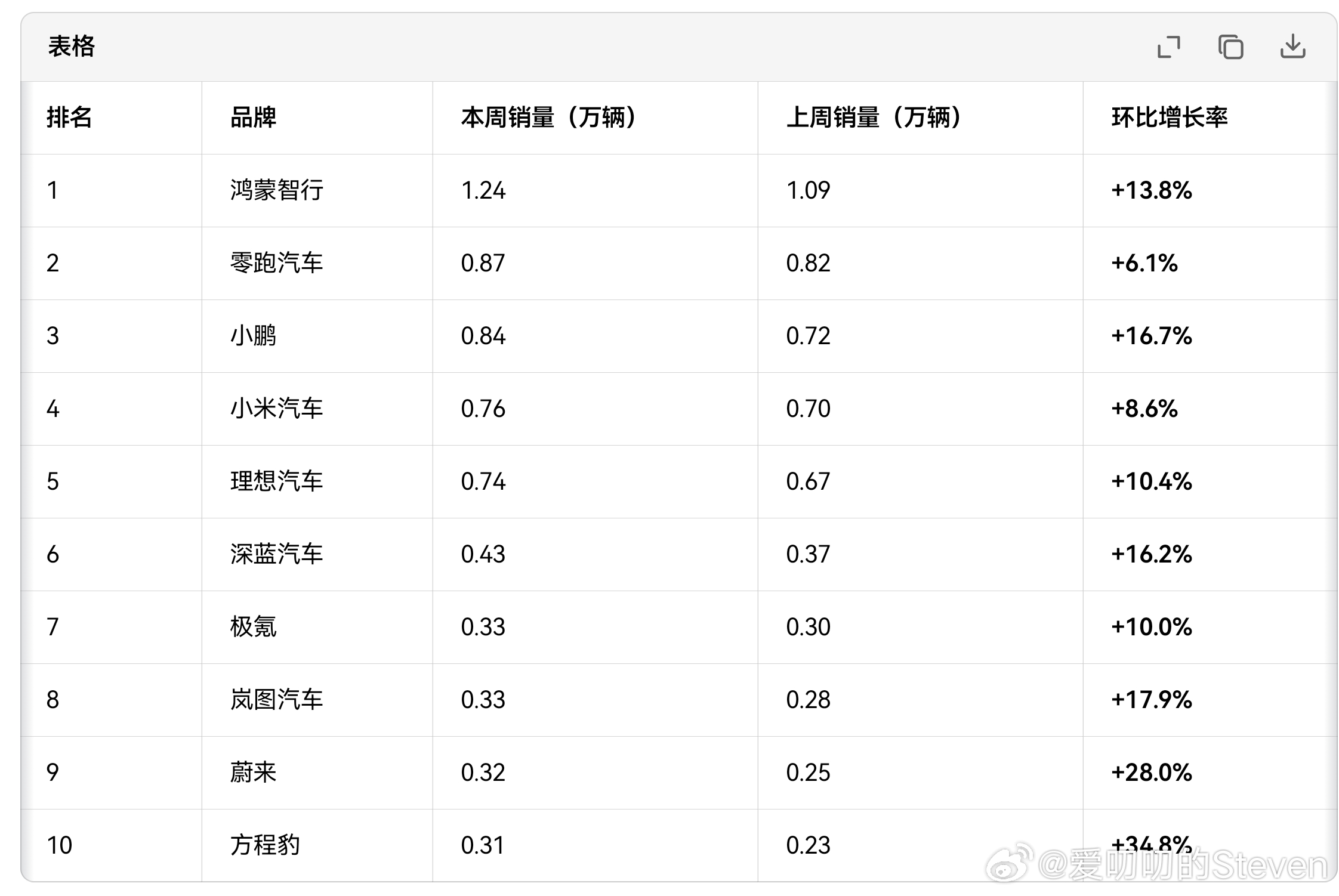Viewport: 1339px width, 896px height.
Task: Select the +13.8% growth rate
Action: point(1152,190)
